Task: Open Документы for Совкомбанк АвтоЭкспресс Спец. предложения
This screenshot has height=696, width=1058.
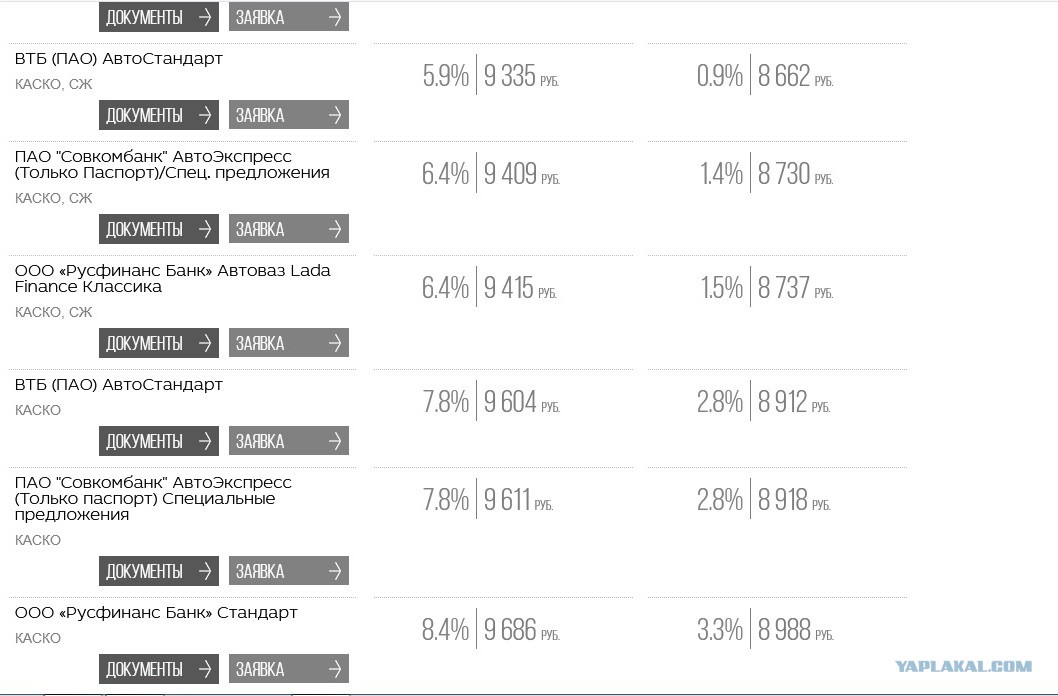Action: (x=159, y=229)
